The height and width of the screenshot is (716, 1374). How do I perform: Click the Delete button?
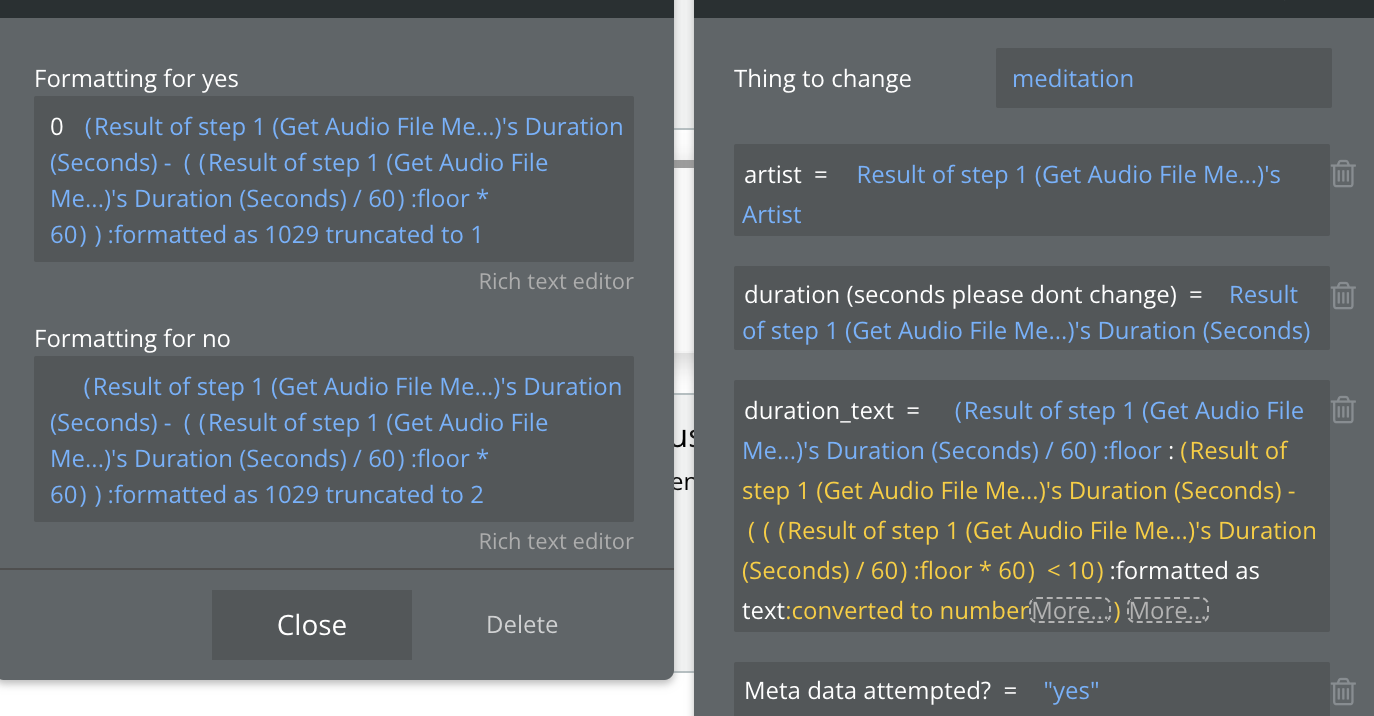521,625
